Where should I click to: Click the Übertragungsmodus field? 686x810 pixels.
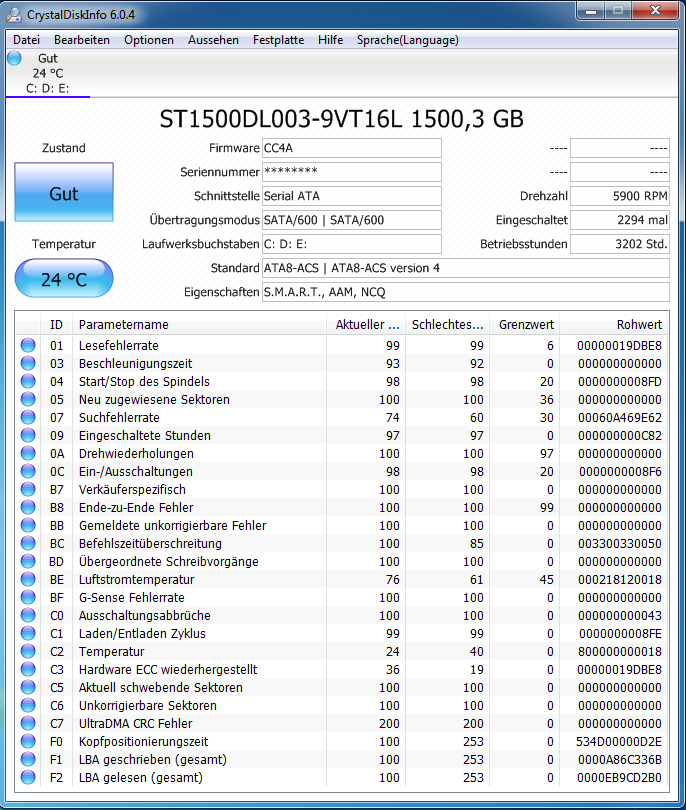coord(352,220)
